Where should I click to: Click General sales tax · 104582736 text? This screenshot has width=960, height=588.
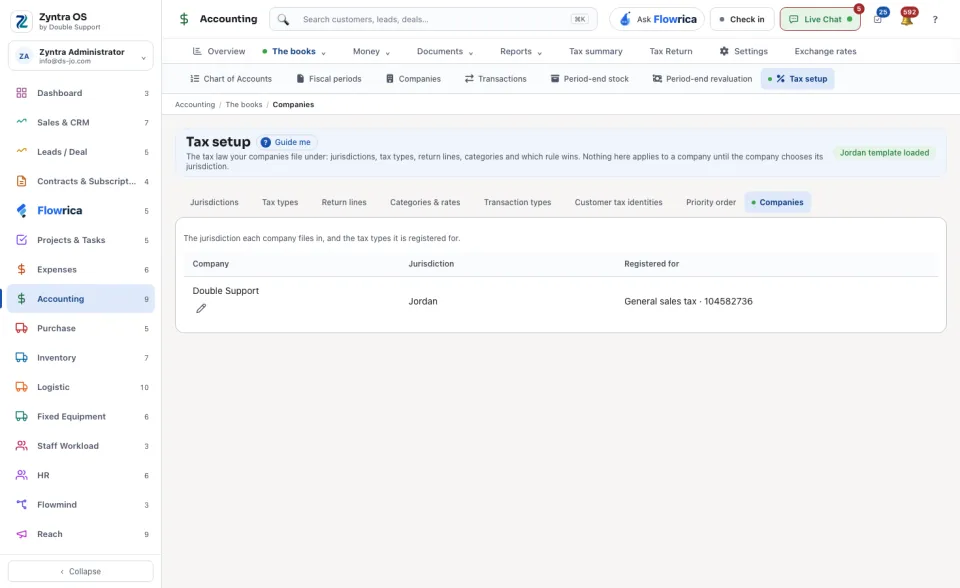pos(688,301)
